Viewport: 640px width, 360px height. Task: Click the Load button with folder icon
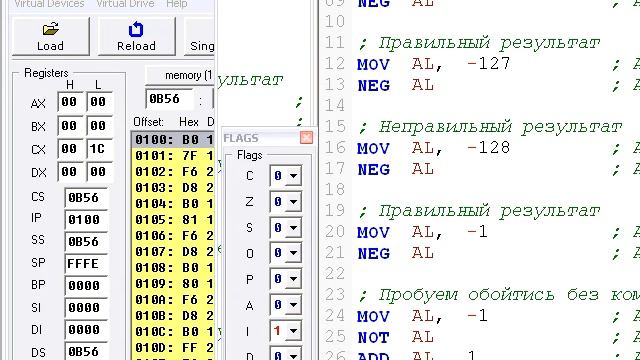coord(51,36)
